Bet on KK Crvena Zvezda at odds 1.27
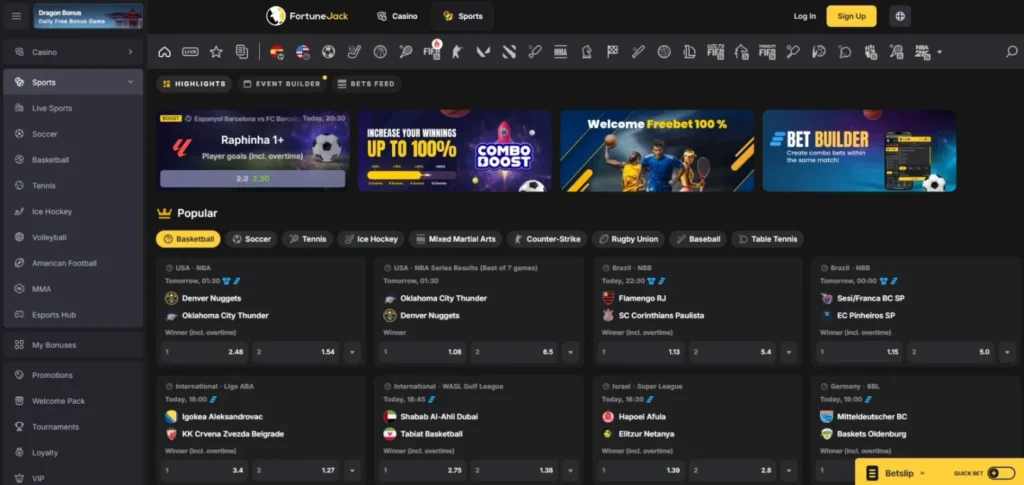 point(296,470)
